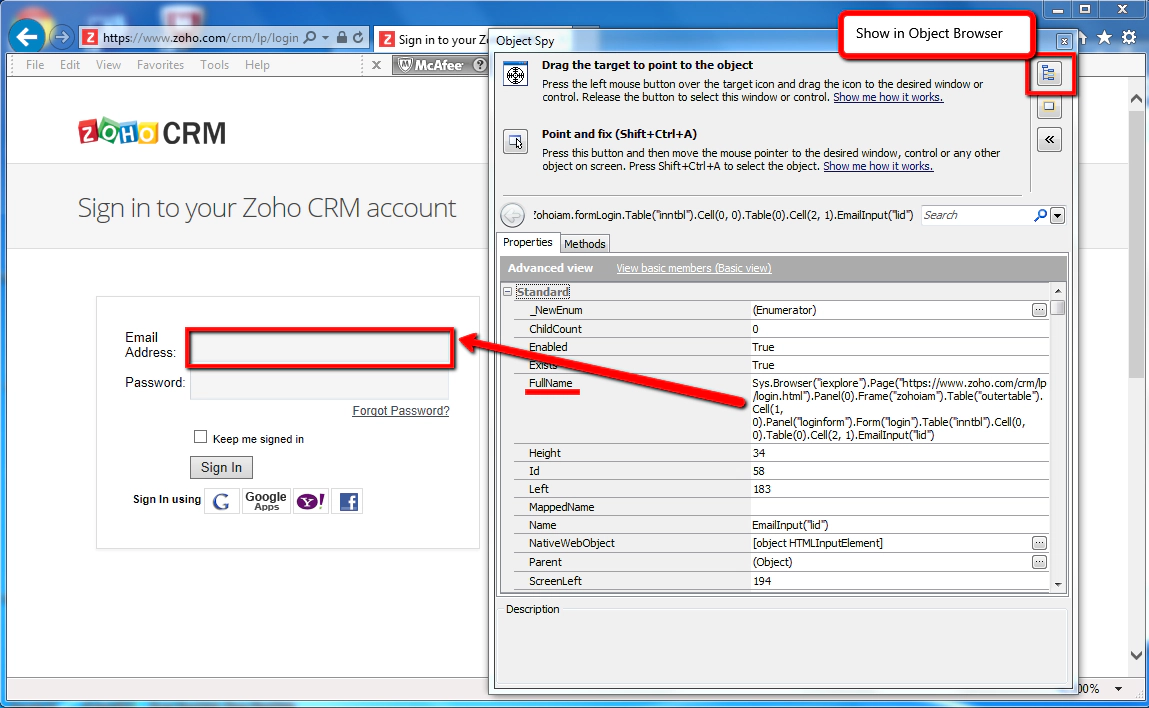
Task: Open the search dropdown arrow
Action: click(x=1057, y=215)
